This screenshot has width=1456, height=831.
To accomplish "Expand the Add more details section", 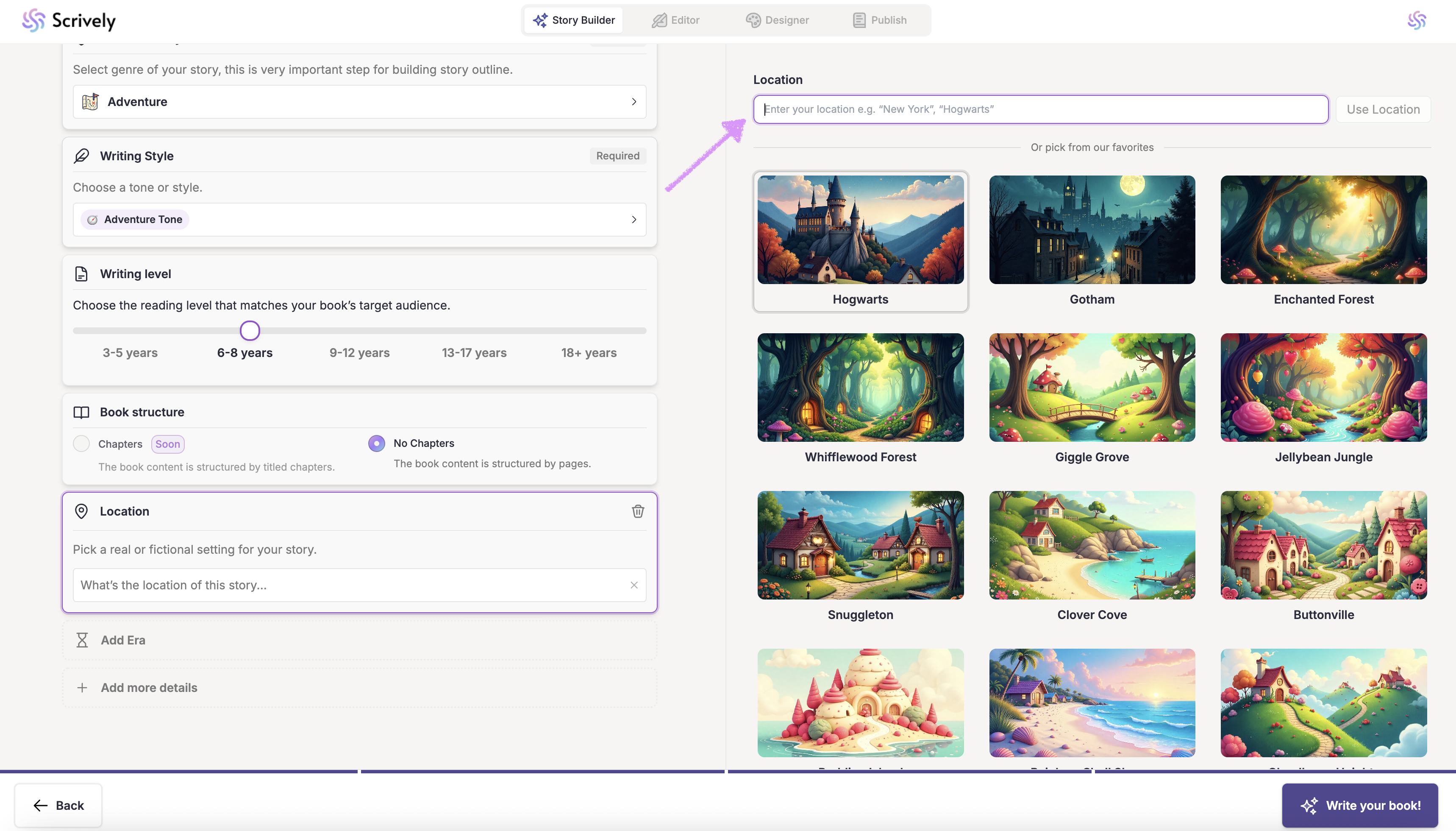I will point(149,688).
